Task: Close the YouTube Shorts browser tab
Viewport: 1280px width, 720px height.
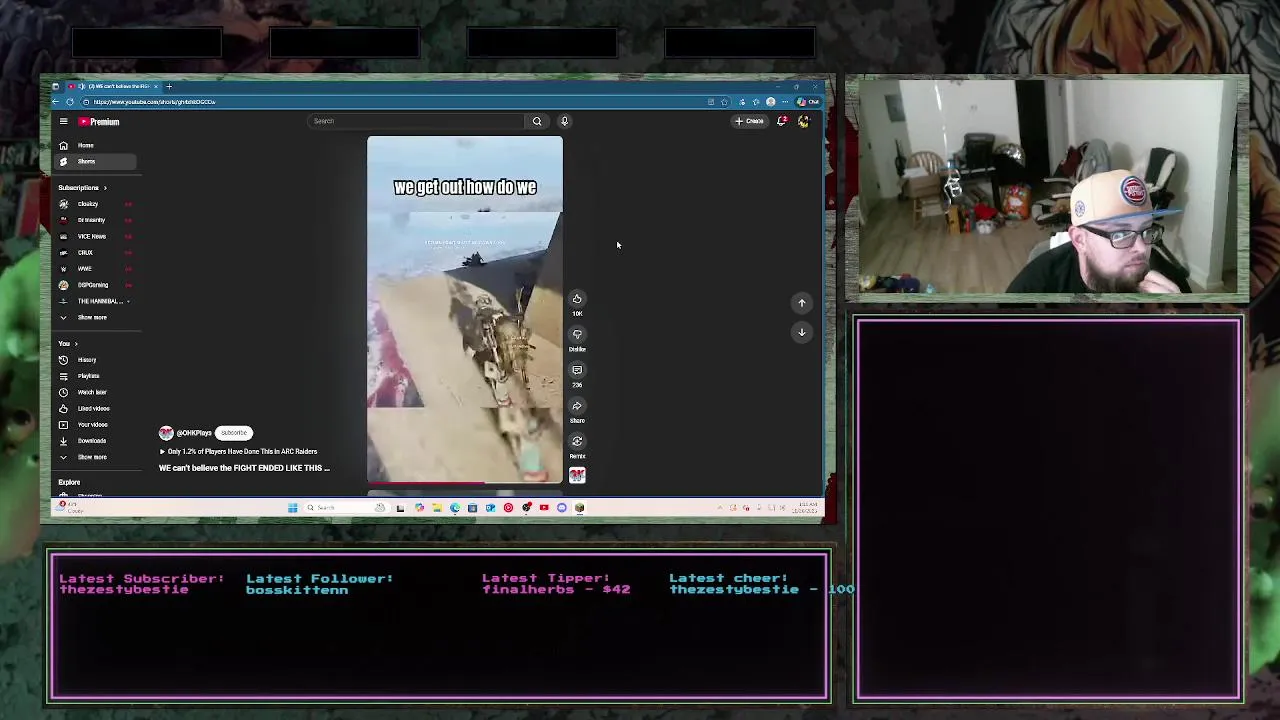Action: (x=156, y=86)
